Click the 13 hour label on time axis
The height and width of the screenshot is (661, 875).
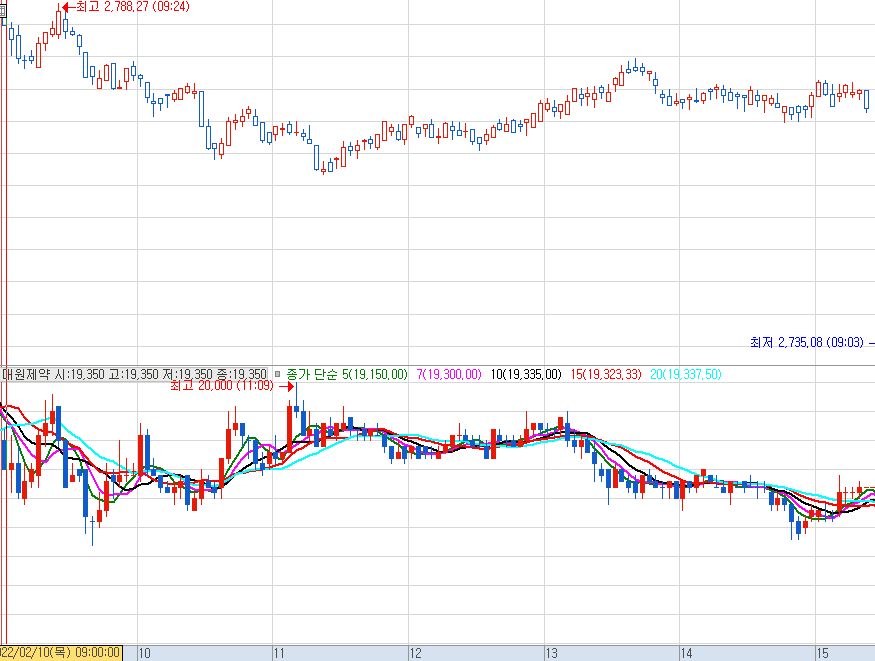pyautogui.click(x=551, y=653)
